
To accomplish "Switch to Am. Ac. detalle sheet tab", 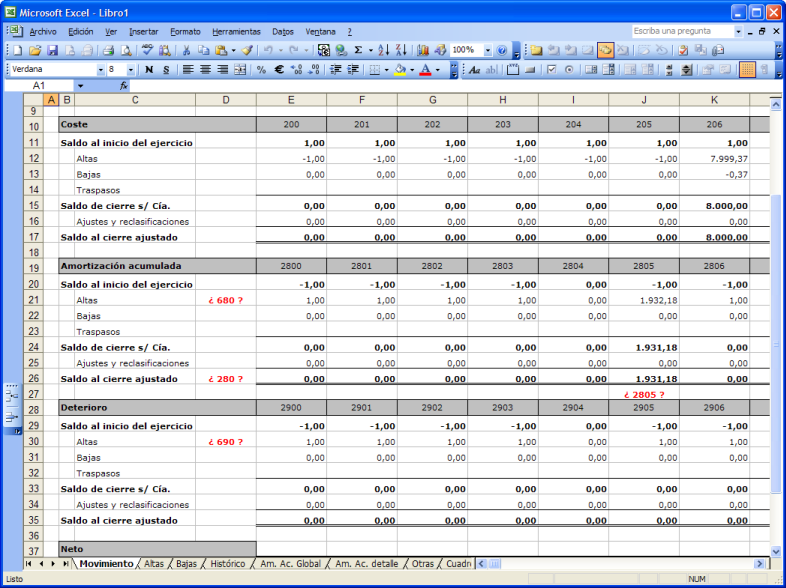I will (x=366, y=564).
